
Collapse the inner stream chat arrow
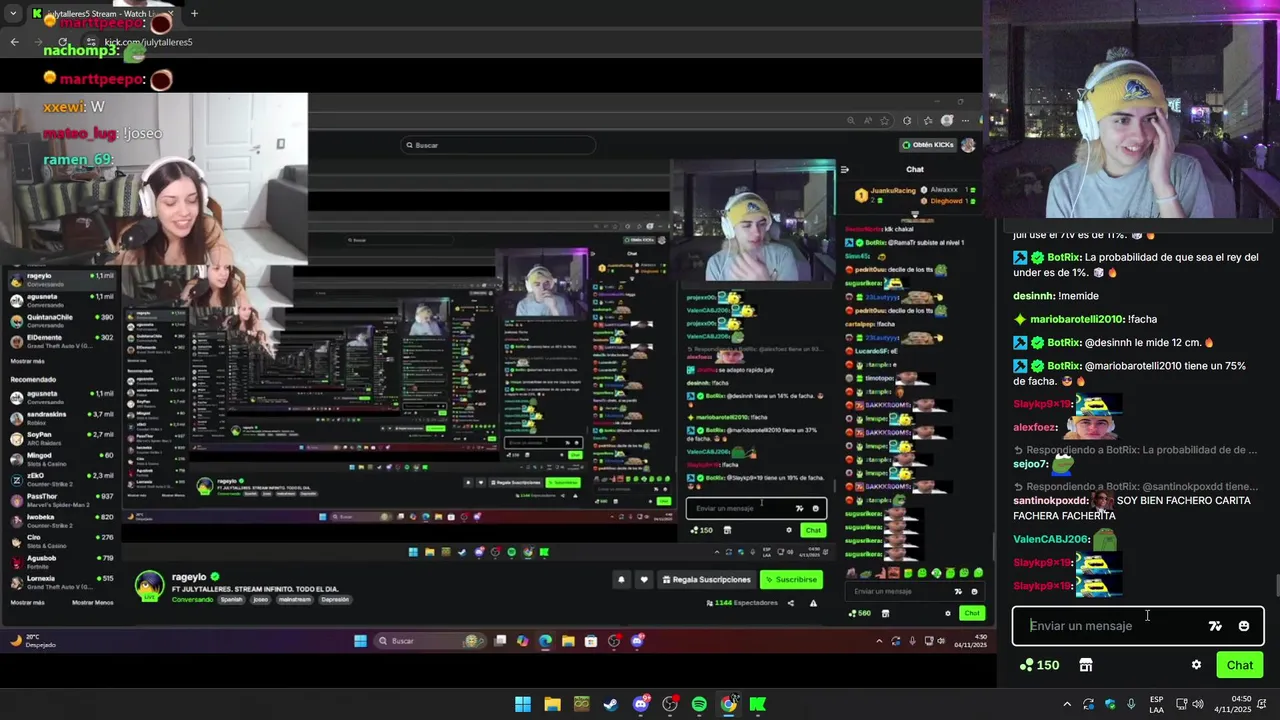pyautogui.click(x=845, y=170)
